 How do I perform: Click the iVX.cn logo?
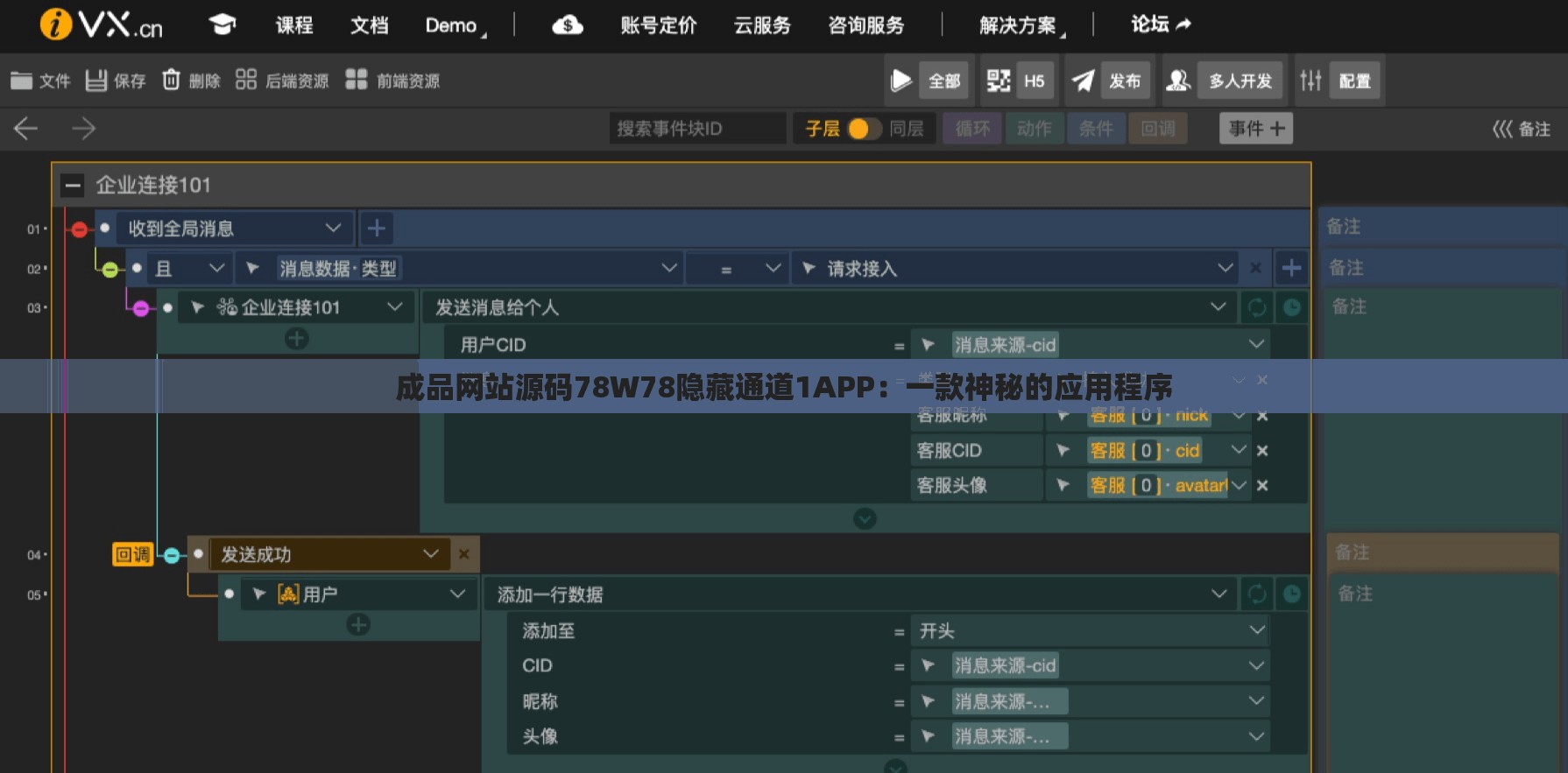[101, 25]
